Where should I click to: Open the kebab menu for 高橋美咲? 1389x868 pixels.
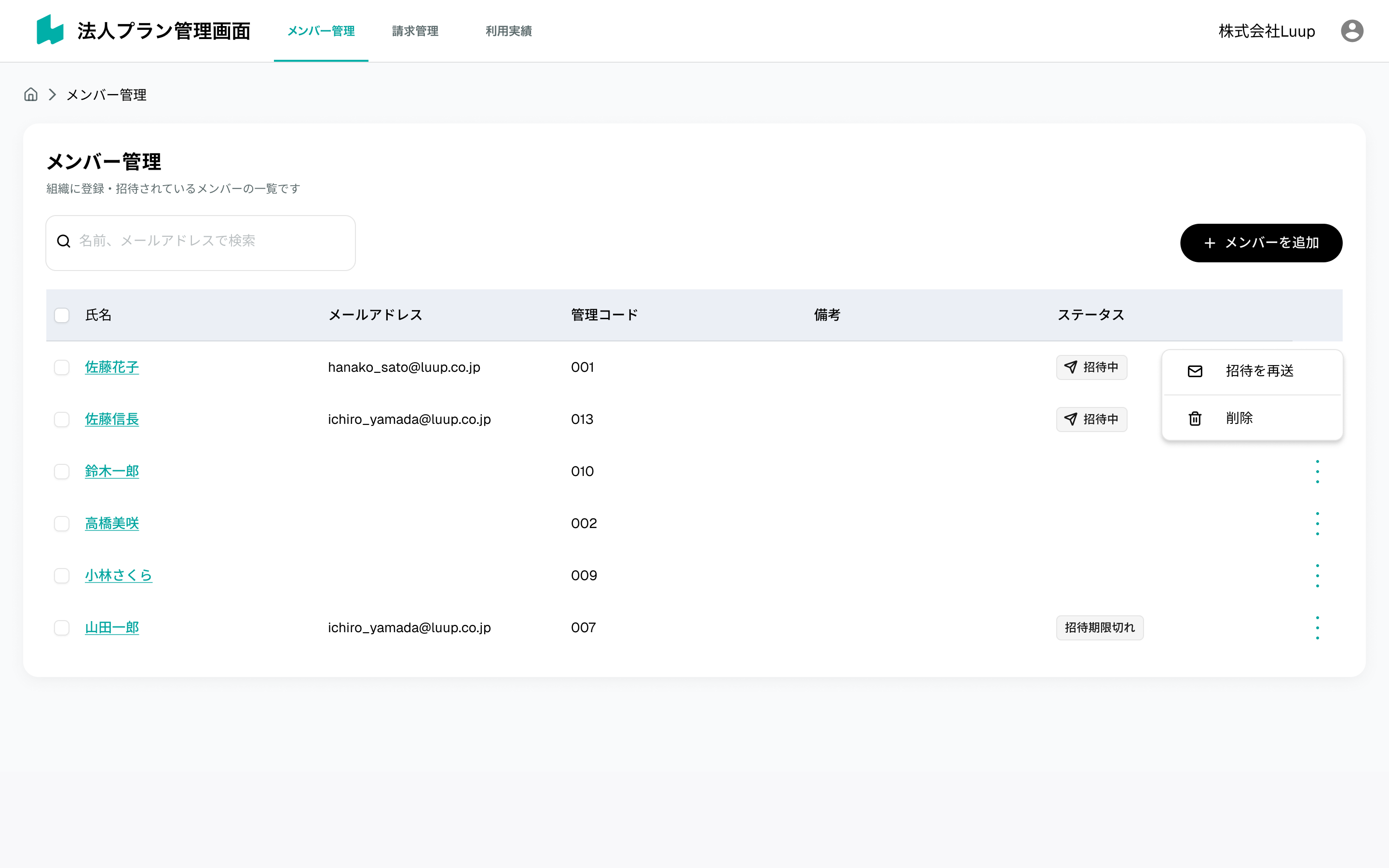pyautogui.click(x=1318, y=523)
